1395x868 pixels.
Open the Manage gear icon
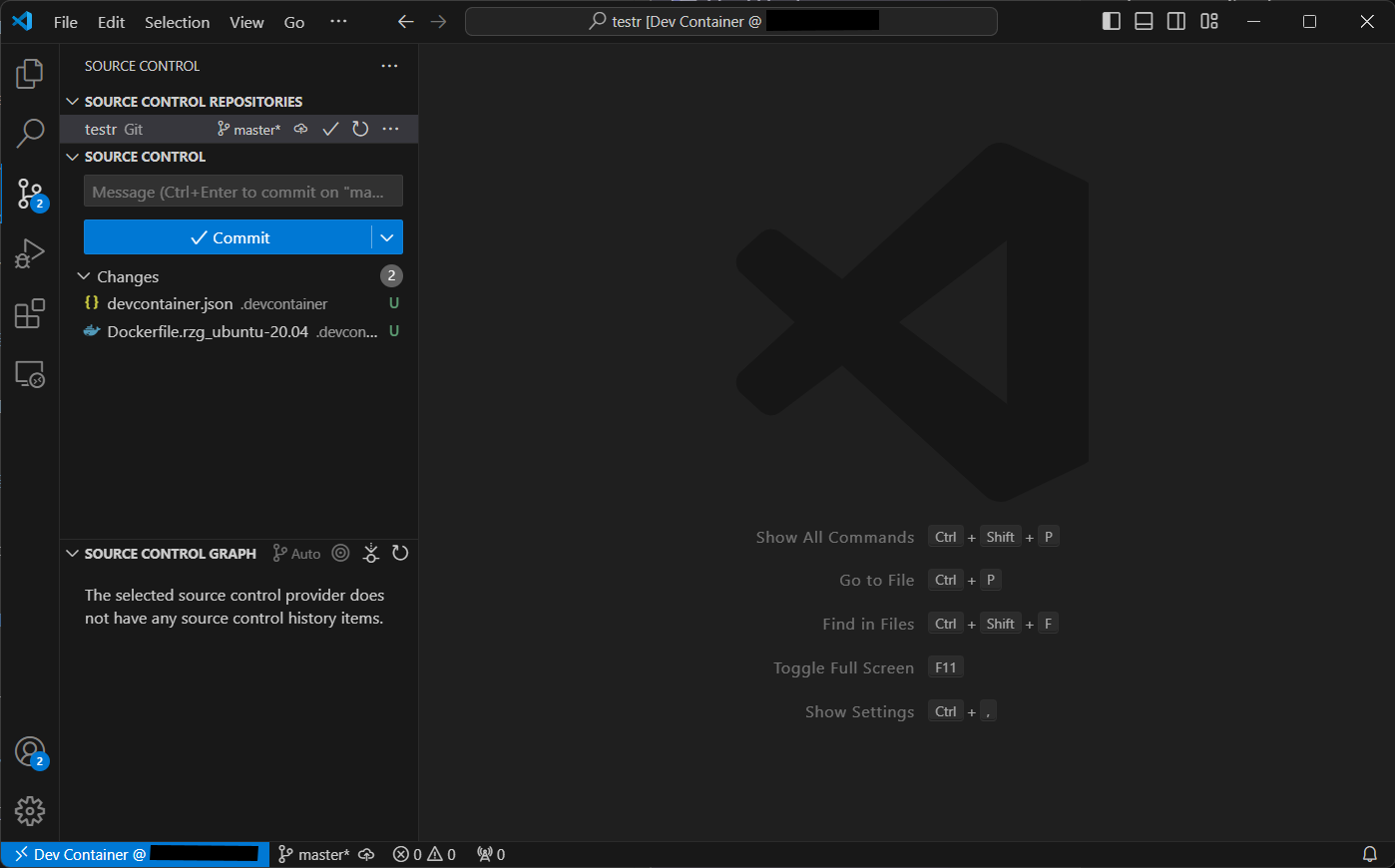pyautogui.click(x=30, y=811)
